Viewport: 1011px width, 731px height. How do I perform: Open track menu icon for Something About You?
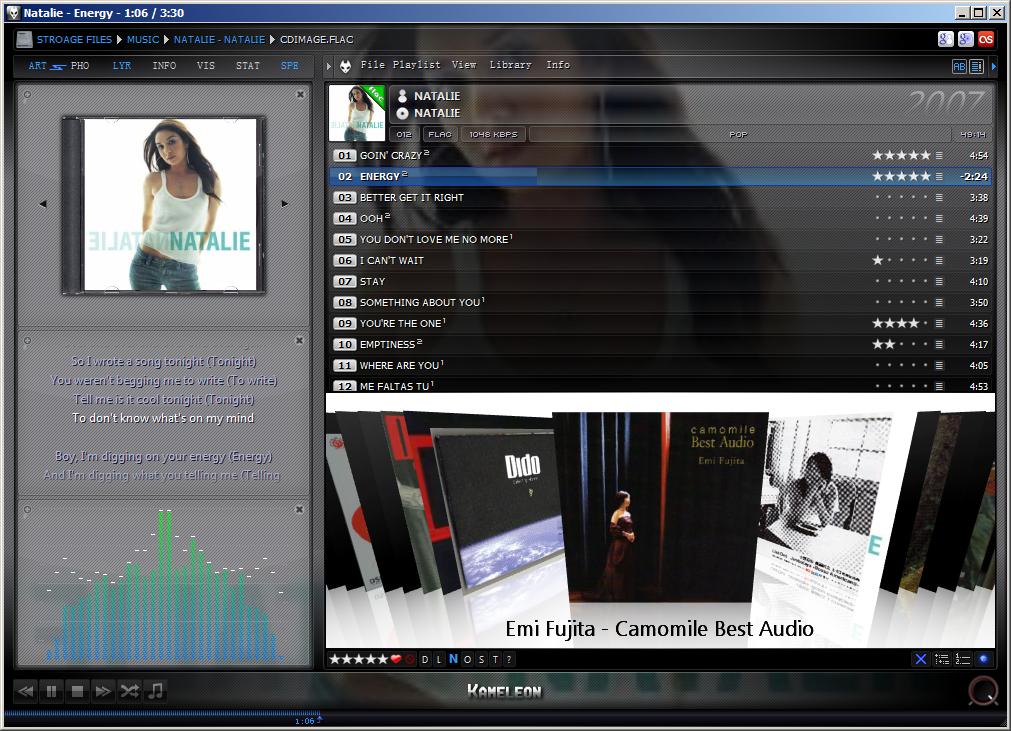click(939, 302)
